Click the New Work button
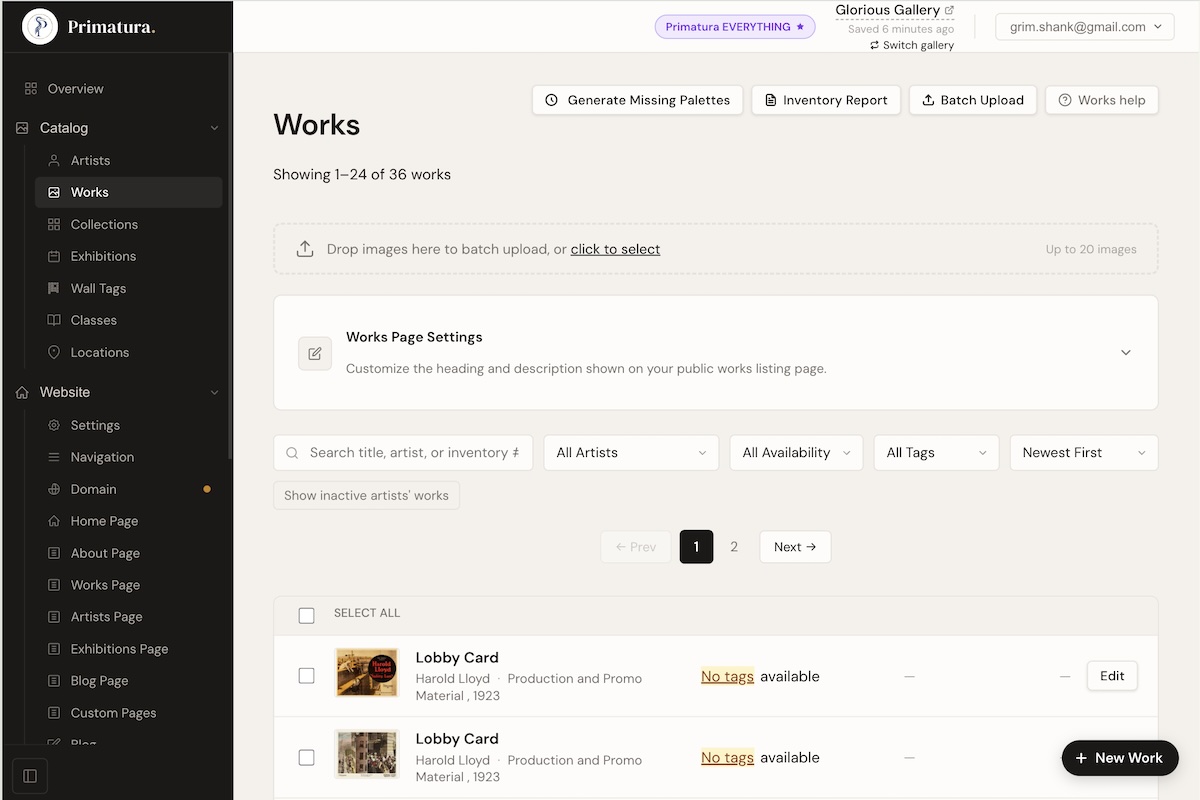Image resolution: width=1200 pixels, height=800 pixels. (1120, 758)
